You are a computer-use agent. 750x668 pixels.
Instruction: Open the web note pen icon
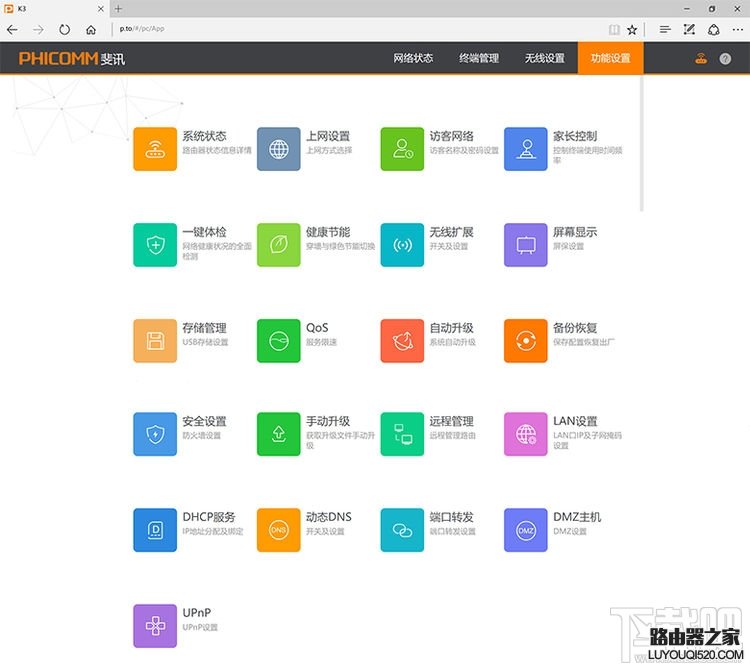(x=689, y=30)
